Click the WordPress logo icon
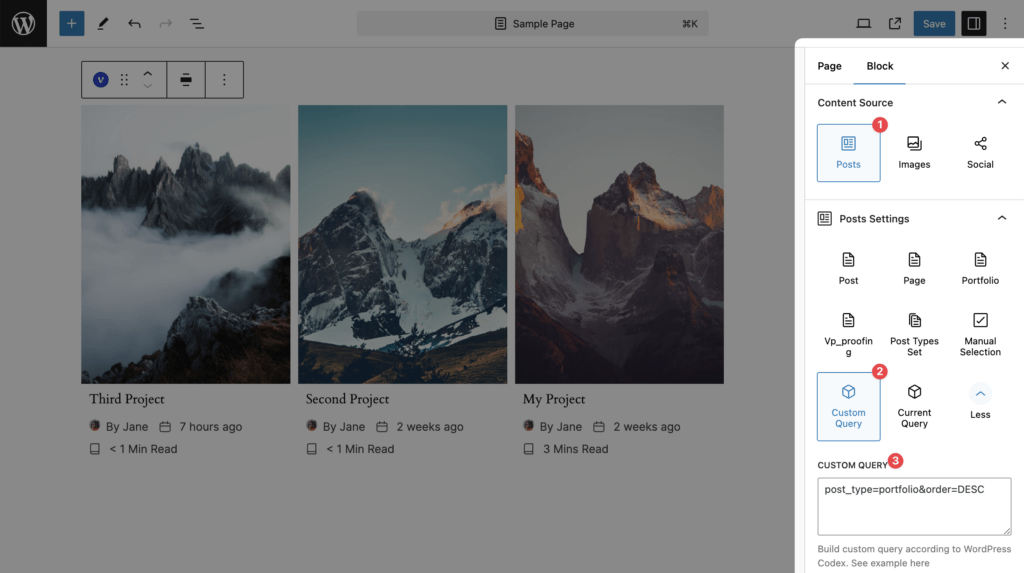 point(24,24)
